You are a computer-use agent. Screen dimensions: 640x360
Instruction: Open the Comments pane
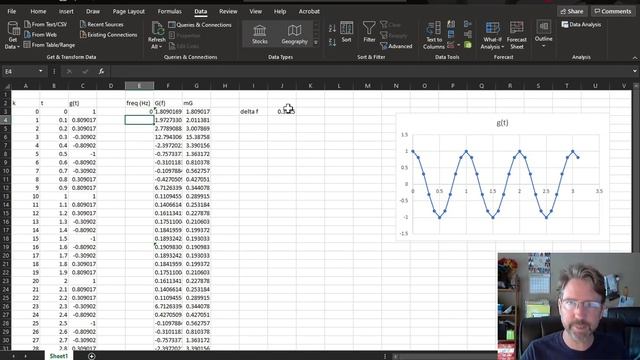(x=613, y=11)
